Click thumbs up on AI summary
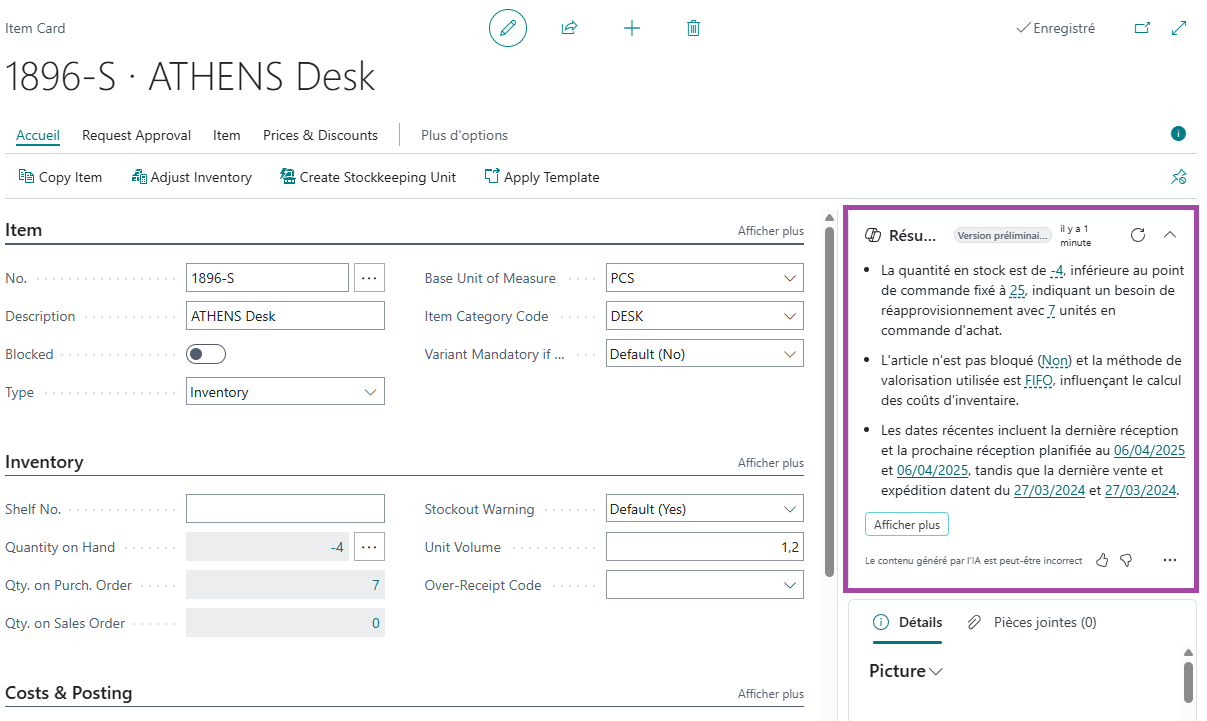The image size is (1207, 721). (1102, 560)
